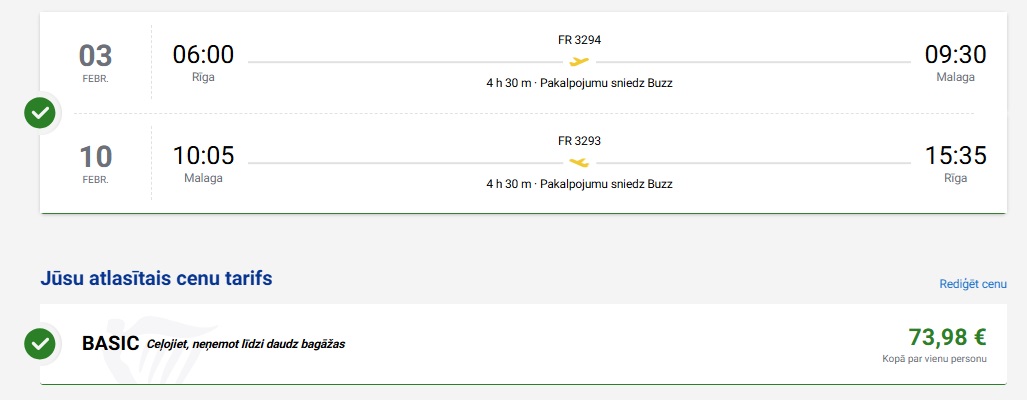
Task: Click the 73,98 € price
Action: click(x=947, y=337)
